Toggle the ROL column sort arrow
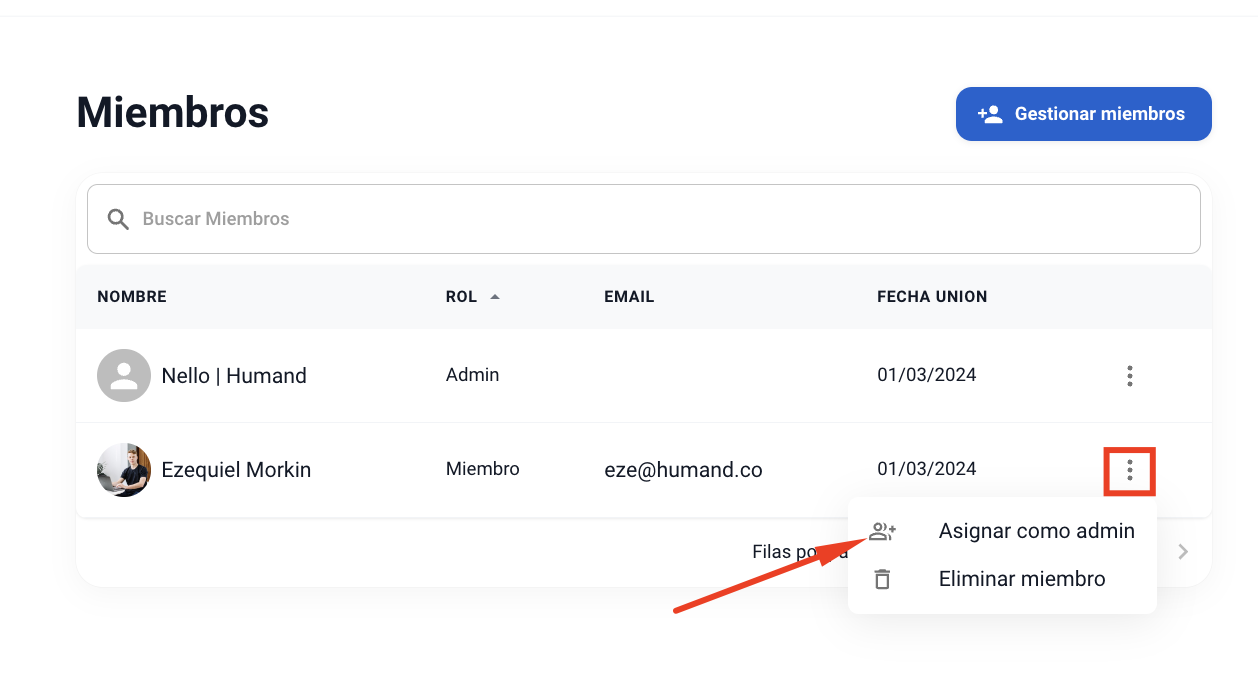The image size is (1258, 678). point(494,297)
